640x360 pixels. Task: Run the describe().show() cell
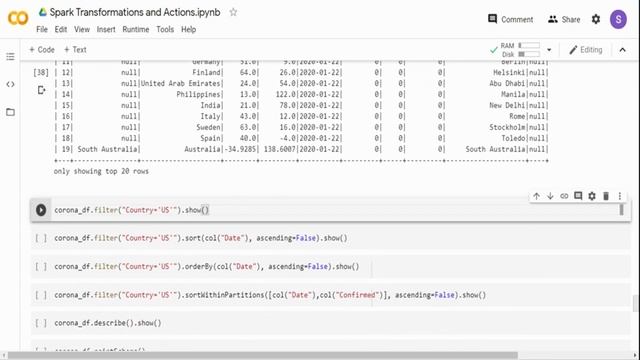point(41,323)
